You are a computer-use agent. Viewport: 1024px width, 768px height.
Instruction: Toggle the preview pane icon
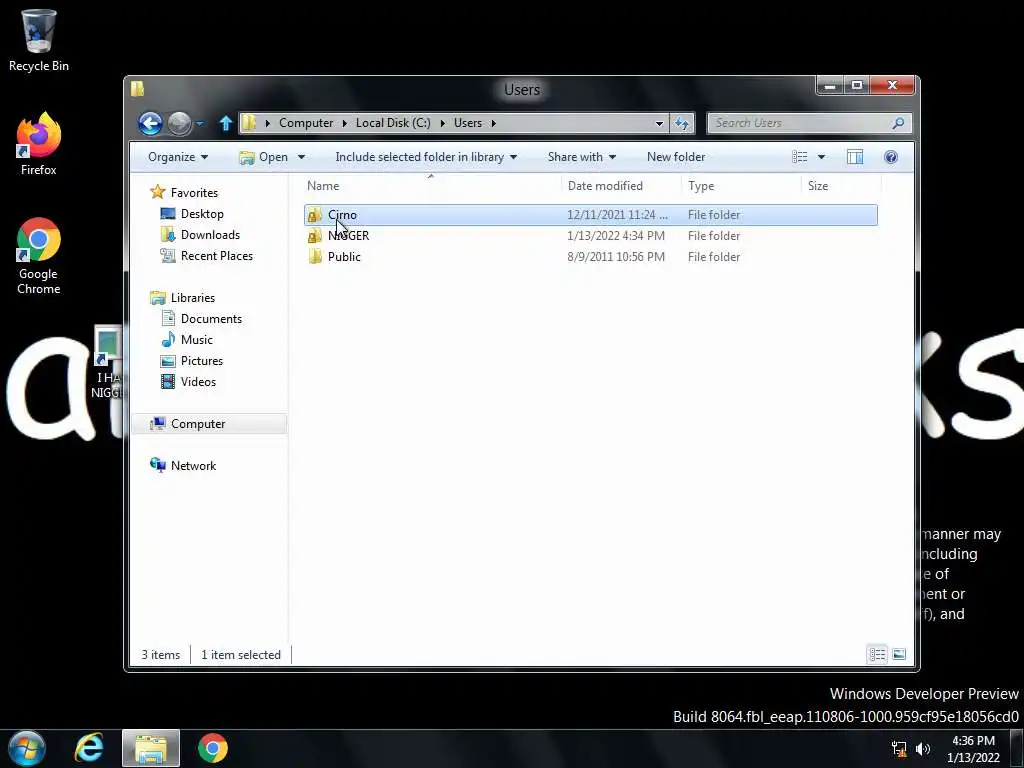[855, 157]
